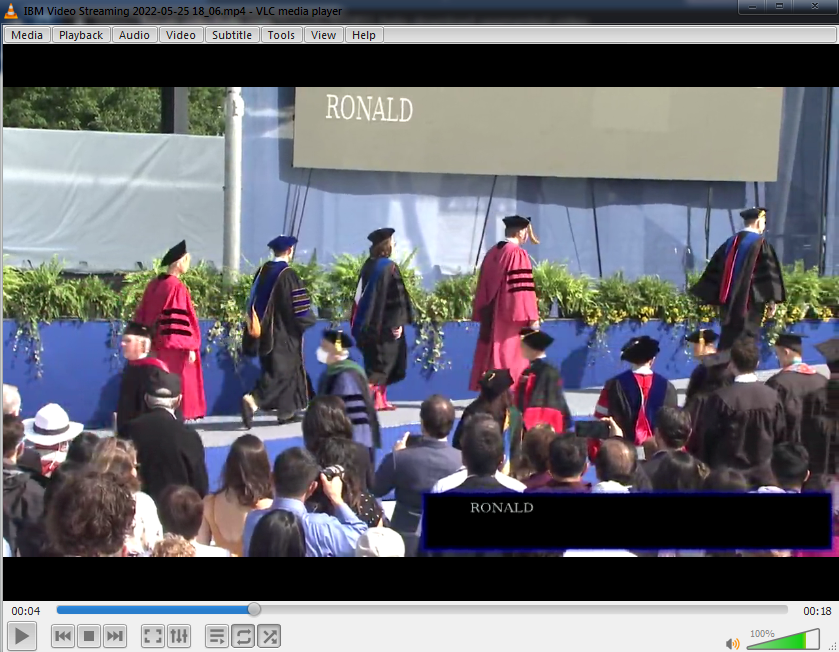Stop video playback
Image resolution: width=839 pixels, height=652 pixels.
89,636
